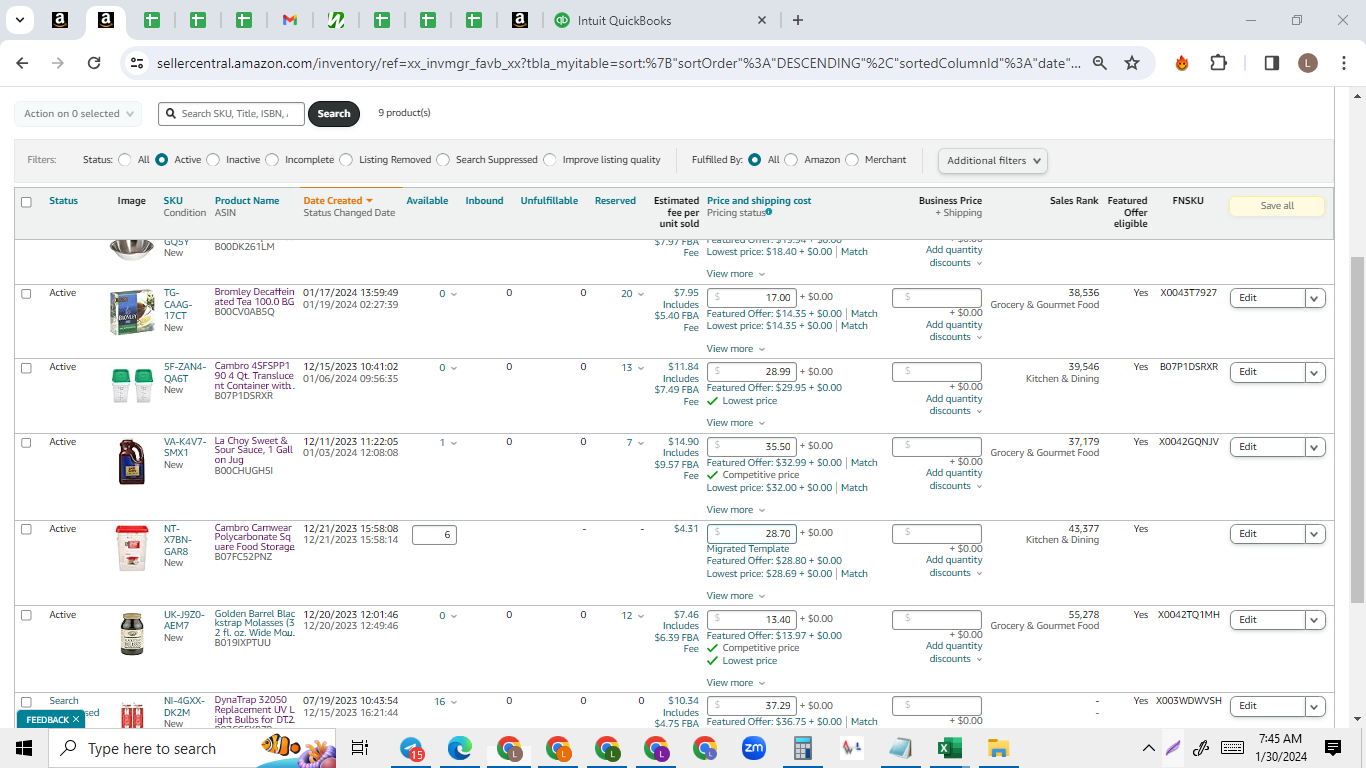Click the Search button
Image resolution: width=1366 pixels, height=768 pixels.
pos(334,114)
